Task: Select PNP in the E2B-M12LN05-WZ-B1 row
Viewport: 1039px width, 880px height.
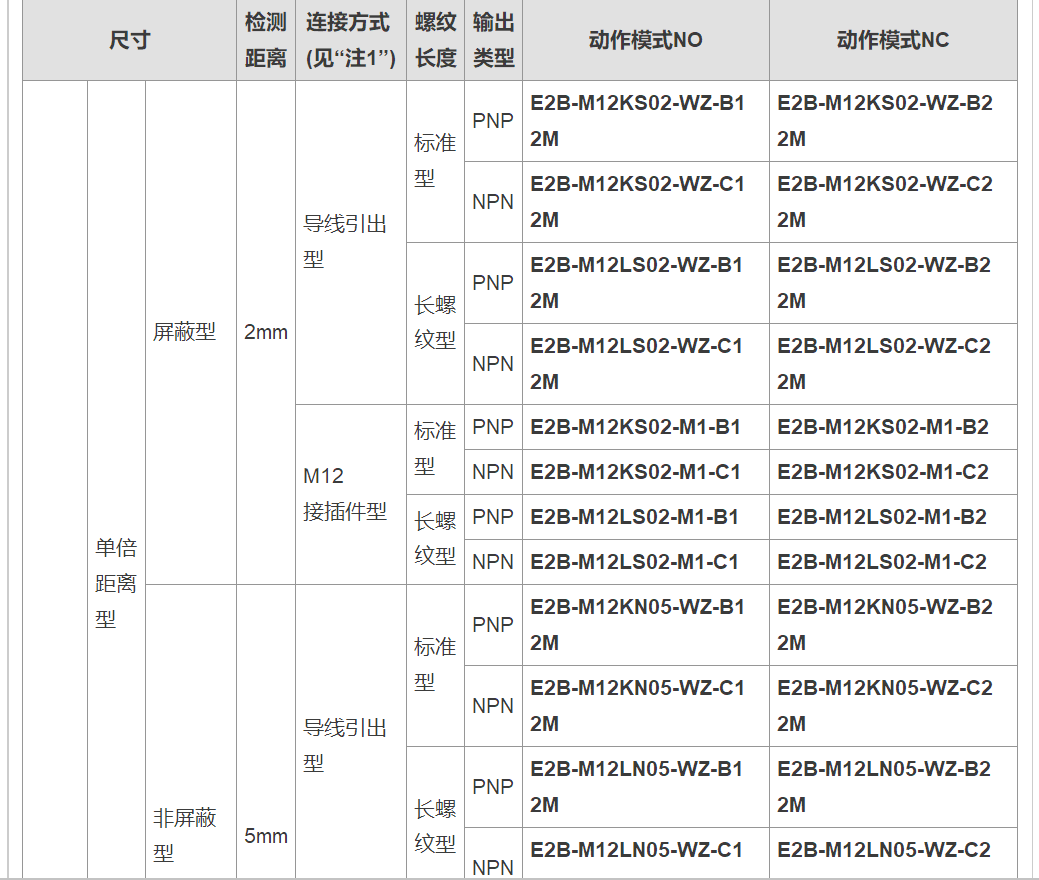Action: tap(494, 787)
